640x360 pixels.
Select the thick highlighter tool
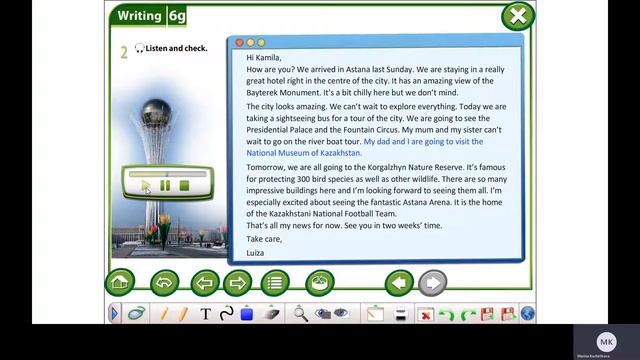point(183,313)
